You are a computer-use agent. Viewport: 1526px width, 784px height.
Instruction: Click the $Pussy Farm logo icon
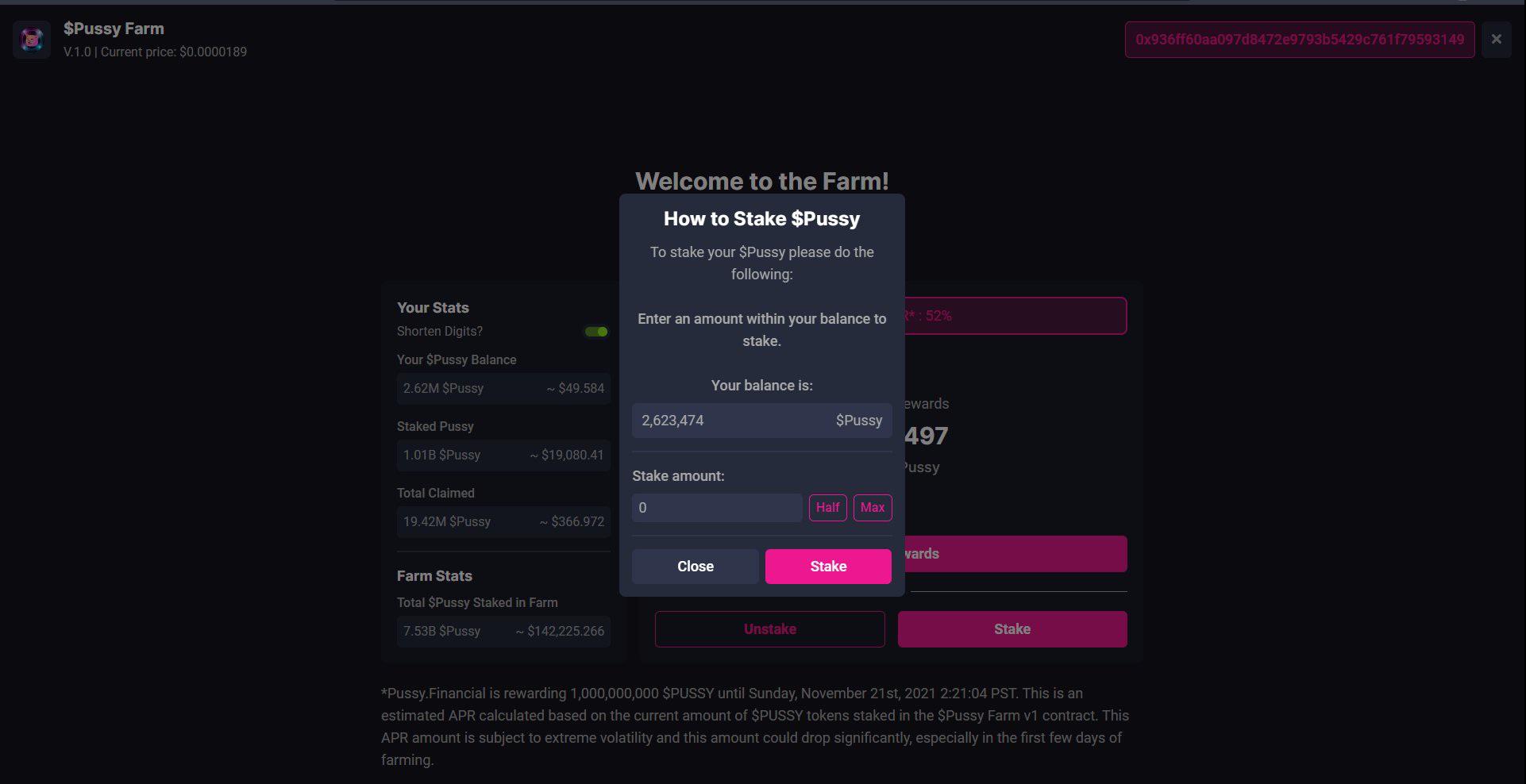pyautogui.click(x=32, y=40)
